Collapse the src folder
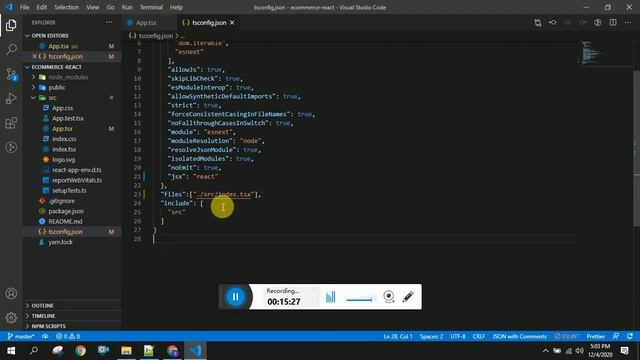Image resolution: width=640 pixels, height=360 pixels. [52, 98]
